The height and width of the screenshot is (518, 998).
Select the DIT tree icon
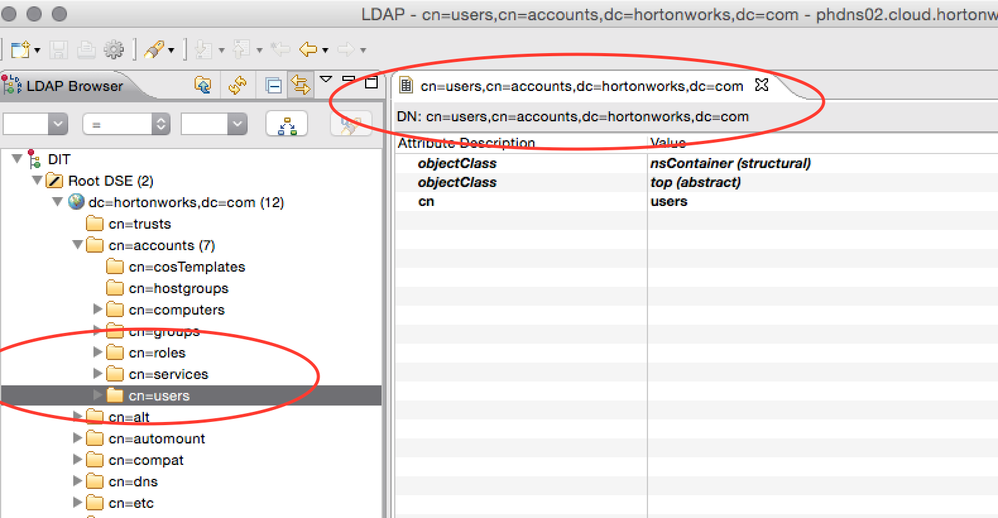(34, 159)
